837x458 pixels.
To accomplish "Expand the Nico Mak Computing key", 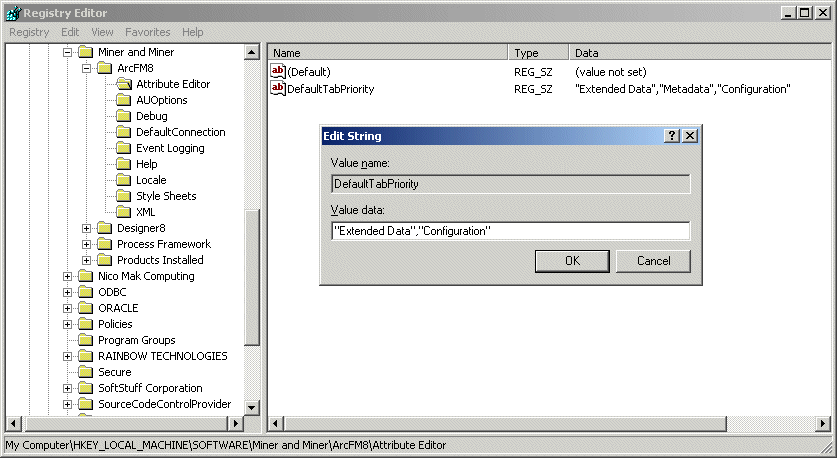I will point(68,276).
